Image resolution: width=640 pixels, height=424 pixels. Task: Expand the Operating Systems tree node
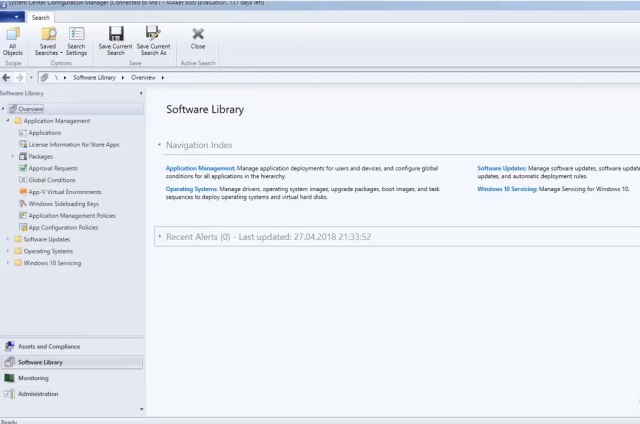pos(8,251)
